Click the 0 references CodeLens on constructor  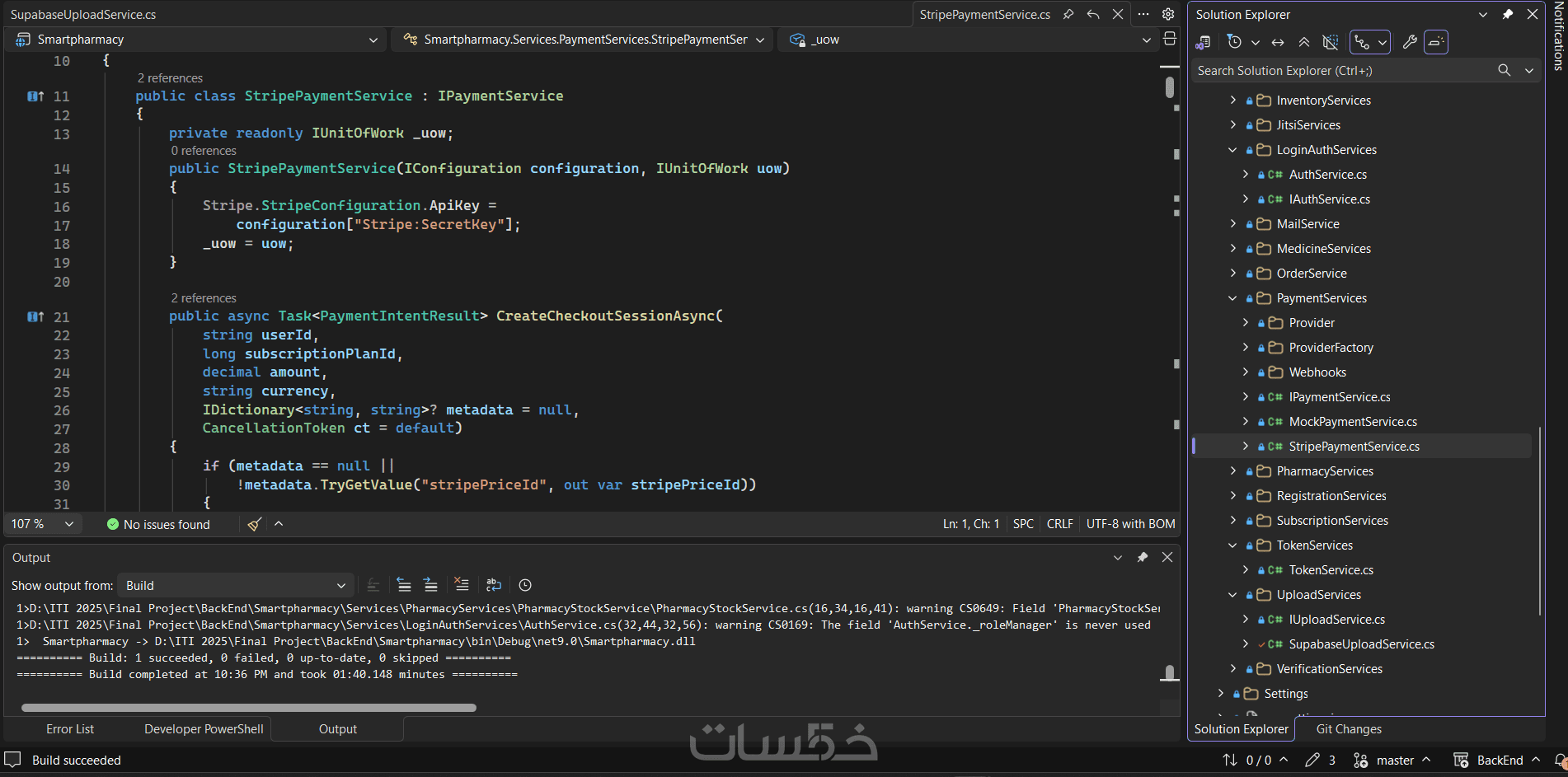pos(204,151)
